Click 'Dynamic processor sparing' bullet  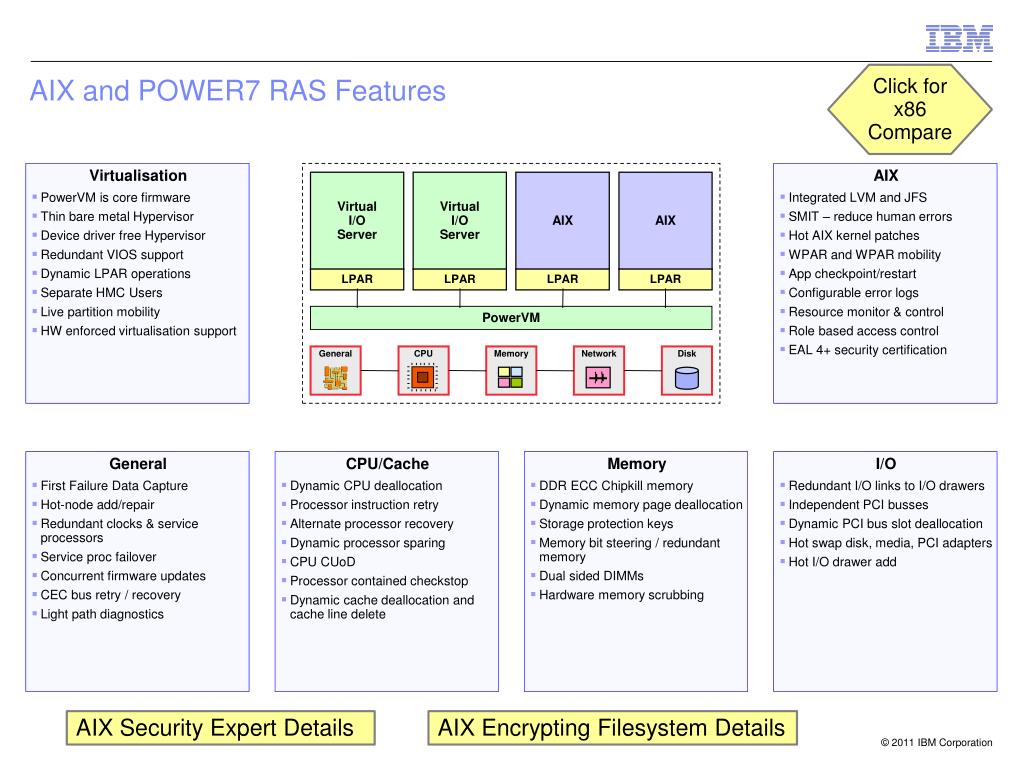coord(367,543)
